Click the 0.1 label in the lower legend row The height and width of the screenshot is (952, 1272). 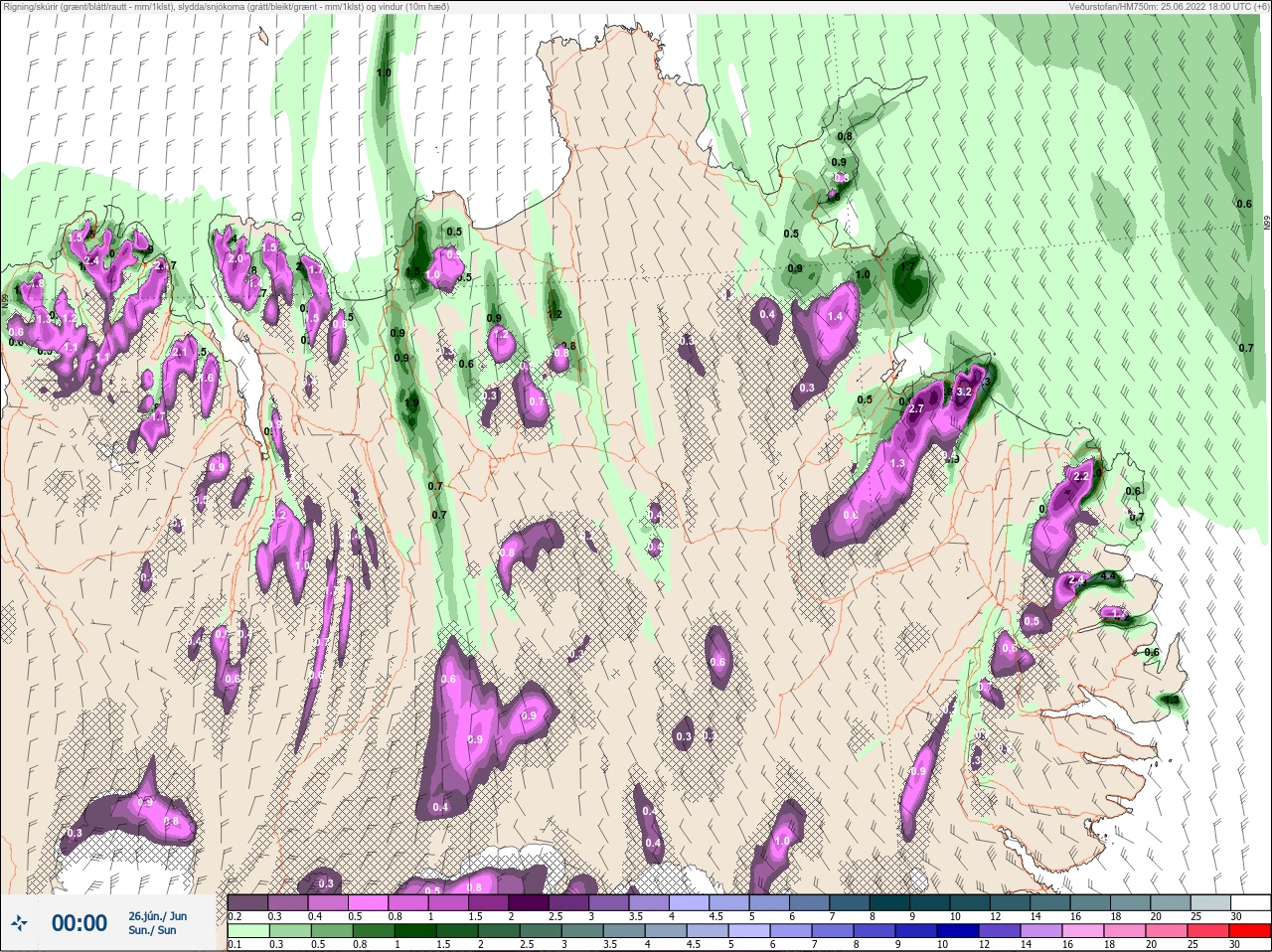click(235, 945)
